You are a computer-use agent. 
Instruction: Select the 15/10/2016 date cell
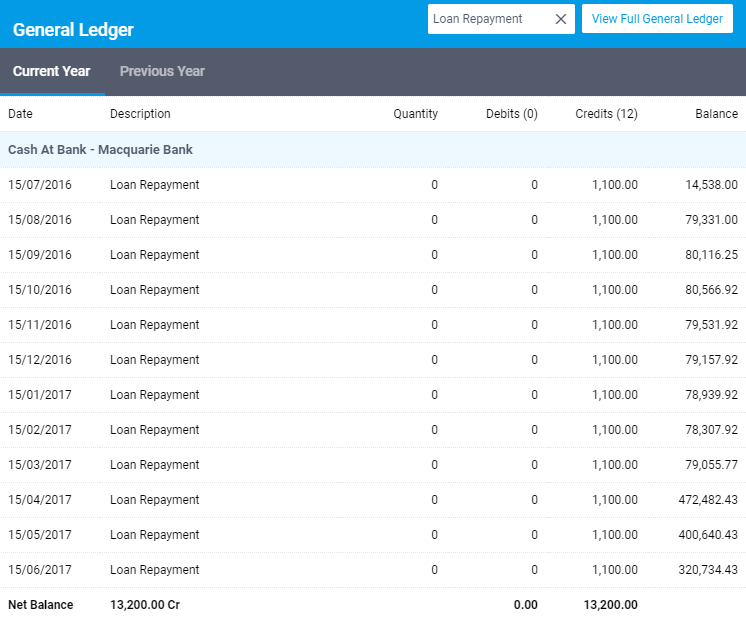click(x=40, y=290)
